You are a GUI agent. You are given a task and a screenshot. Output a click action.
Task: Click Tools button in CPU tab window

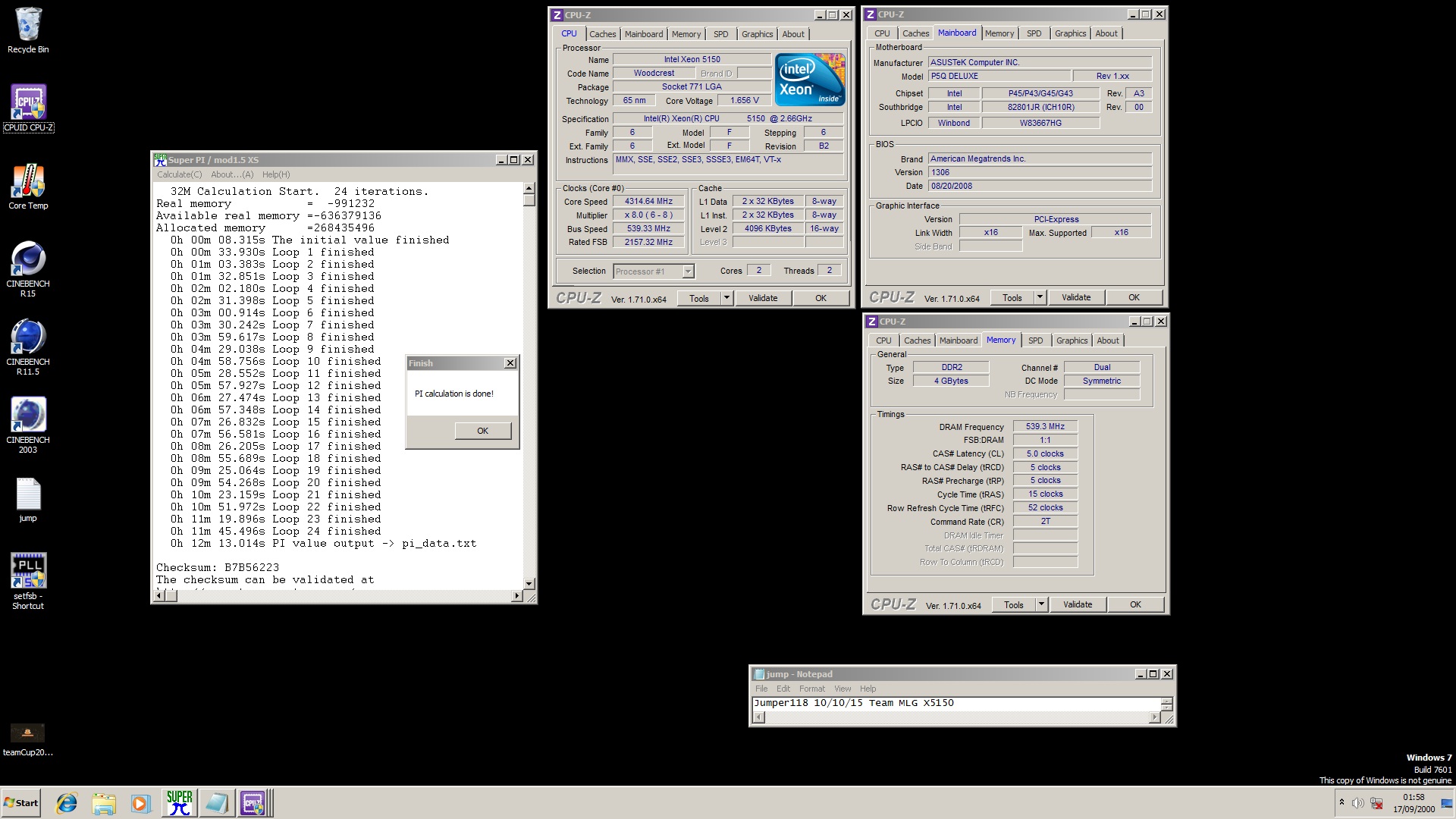[698, 299]
